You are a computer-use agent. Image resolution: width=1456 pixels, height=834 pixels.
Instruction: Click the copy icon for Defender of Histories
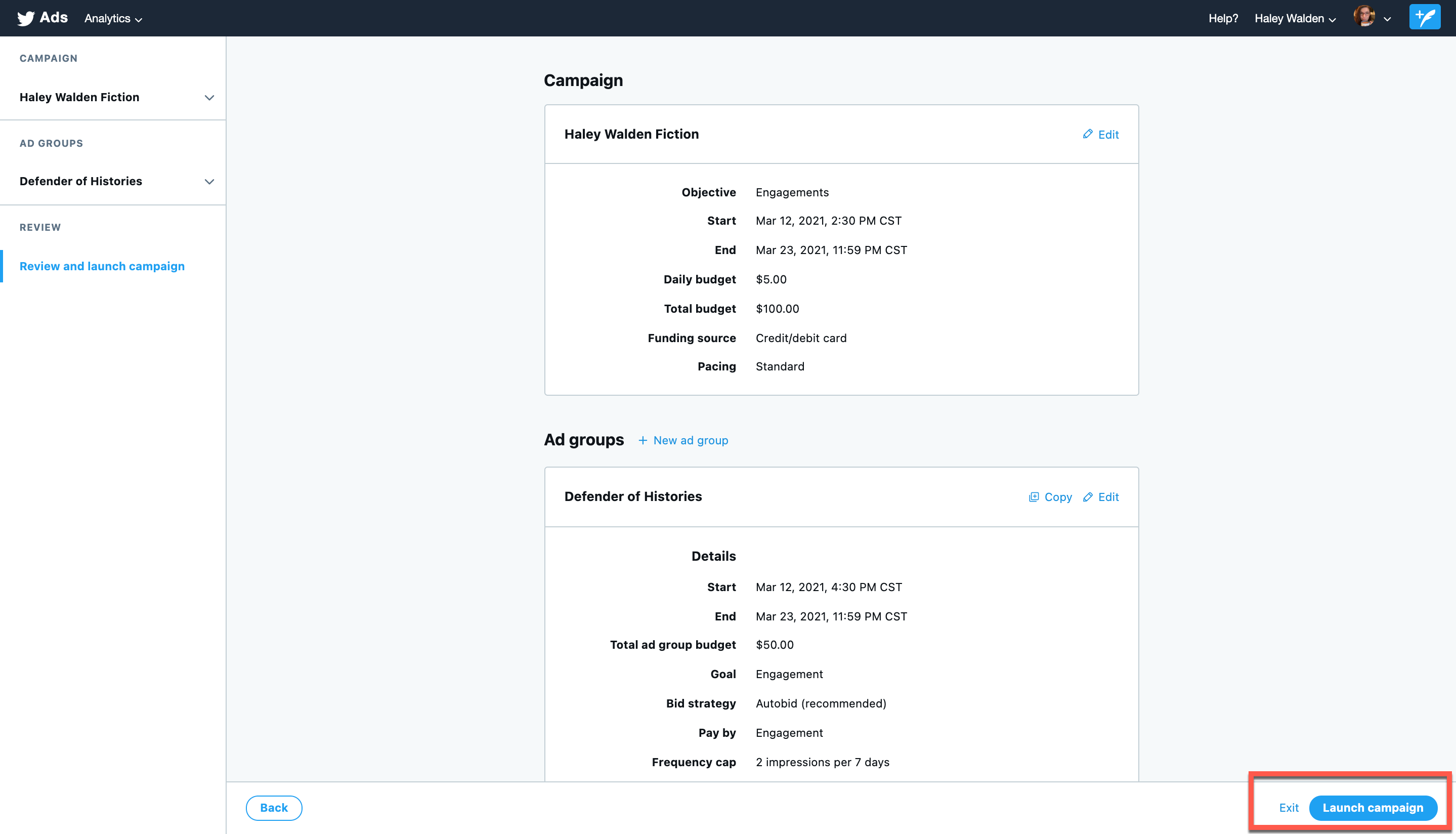1034,497
